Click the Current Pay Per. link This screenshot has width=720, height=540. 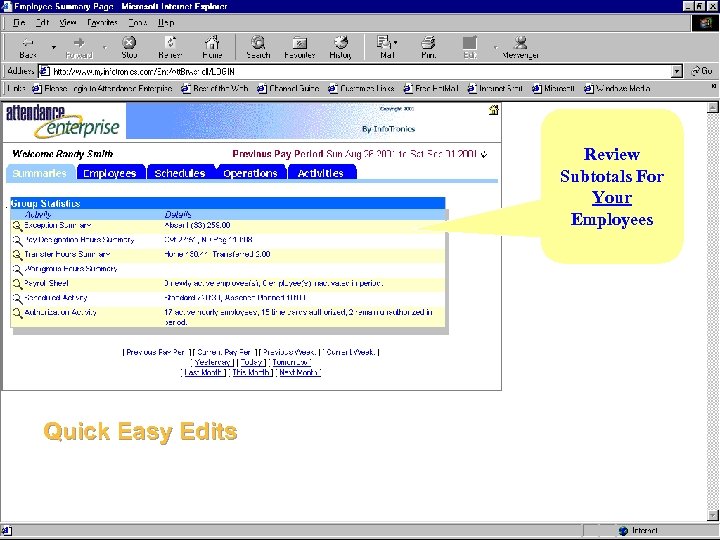click(225, 353)
